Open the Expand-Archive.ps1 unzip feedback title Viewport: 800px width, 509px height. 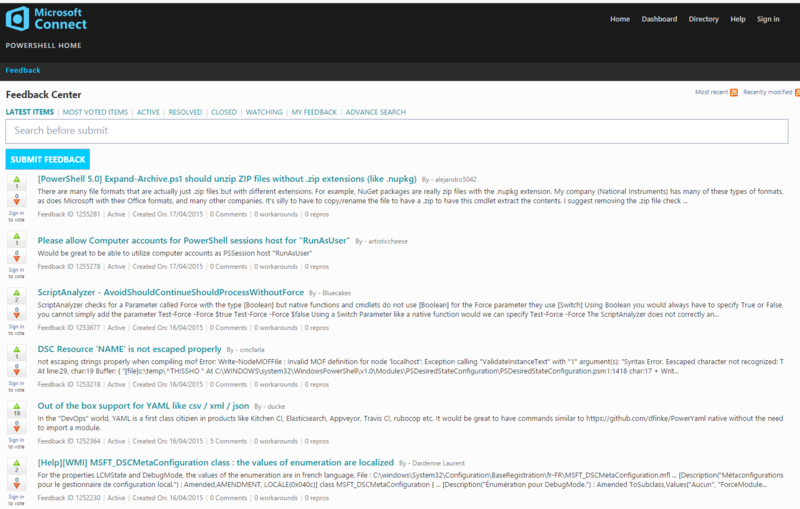(x=227, y=179)
